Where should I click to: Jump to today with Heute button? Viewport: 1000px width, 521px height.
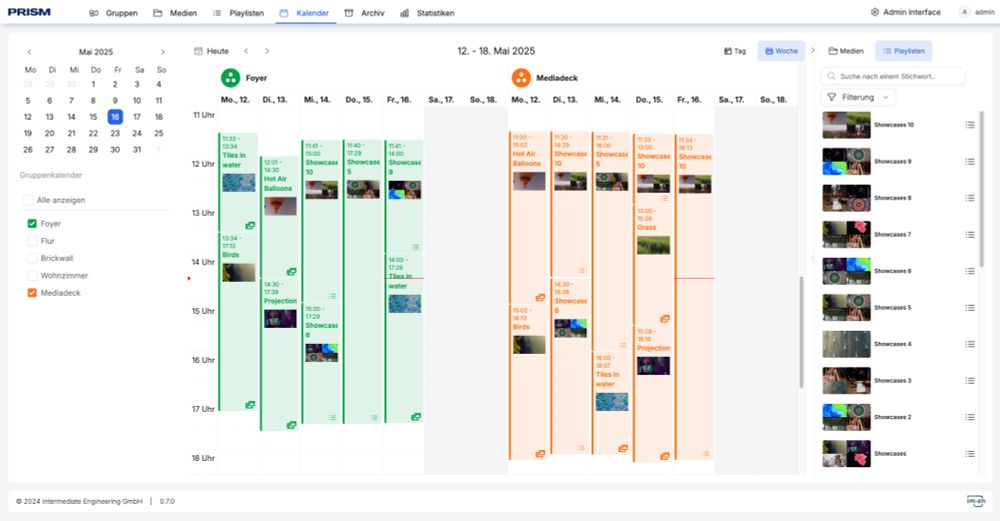tap(212, 51)
